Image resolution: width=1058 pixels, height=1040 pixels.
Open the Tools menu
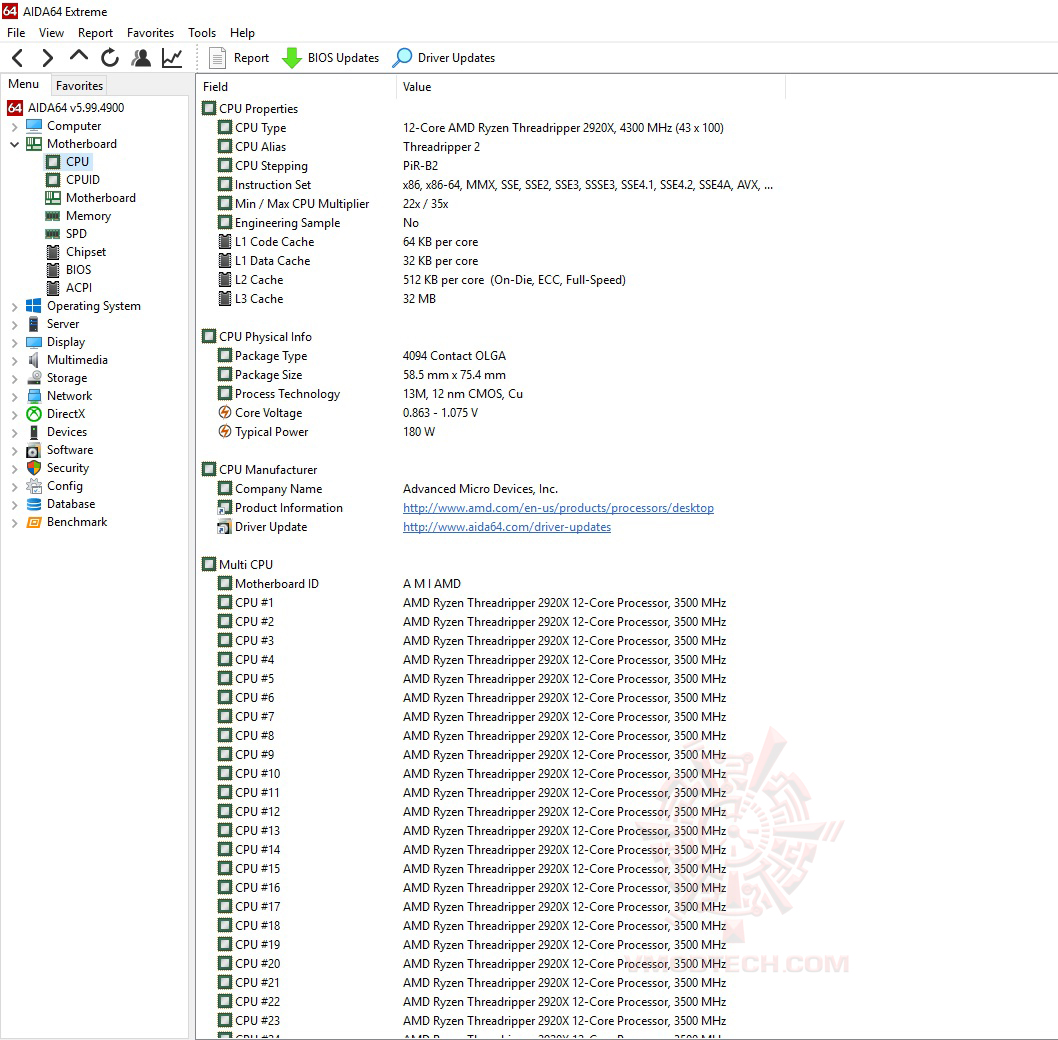click(x=202, y=32)
